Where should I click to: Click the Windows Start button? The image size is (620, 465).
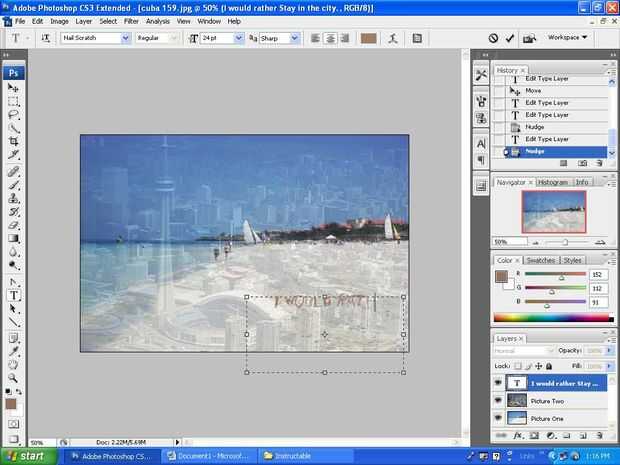tap(29, 456)
